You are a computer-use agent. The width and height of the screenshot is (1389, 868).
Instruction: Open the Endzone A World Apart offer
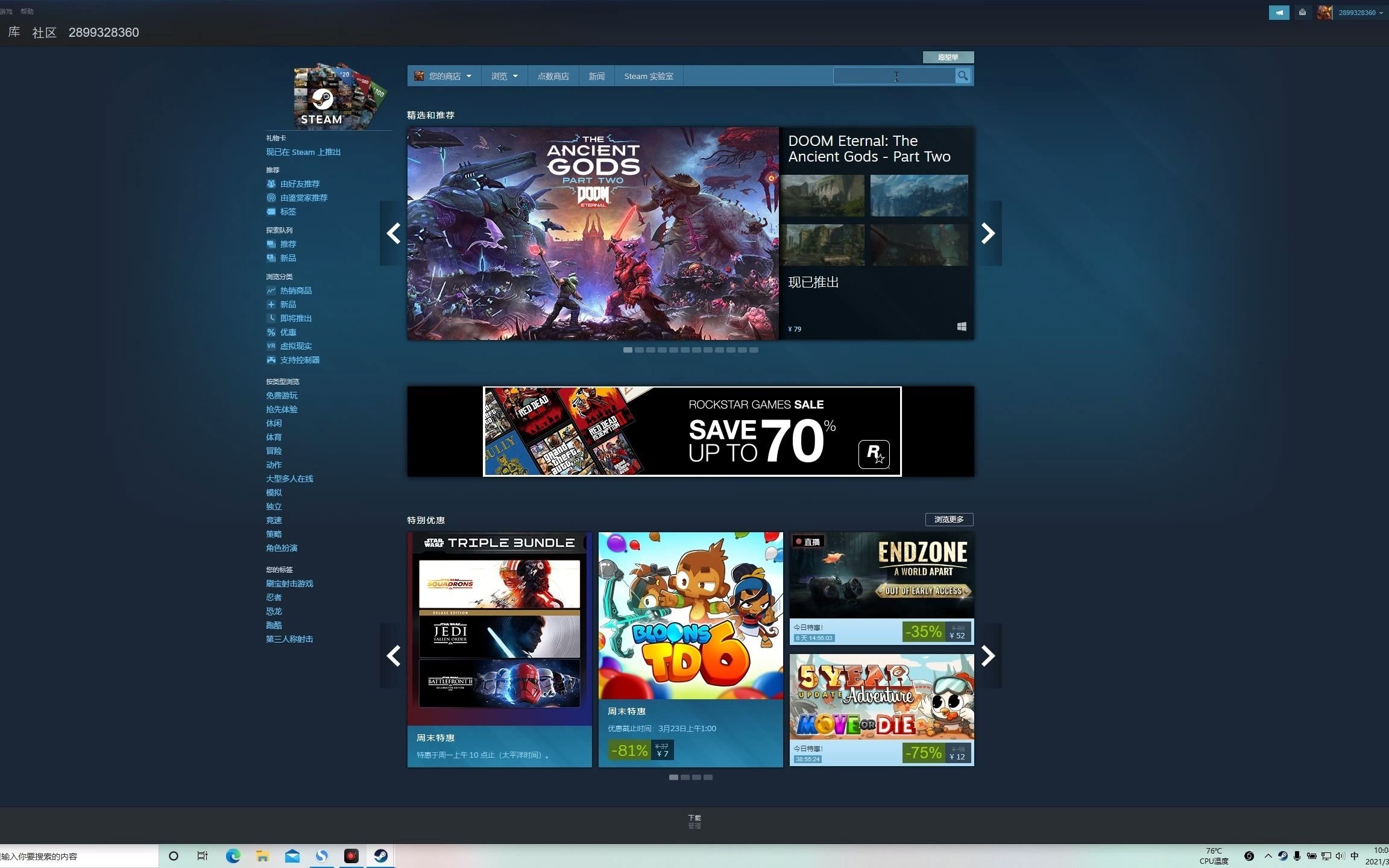(x=881, y=588)
